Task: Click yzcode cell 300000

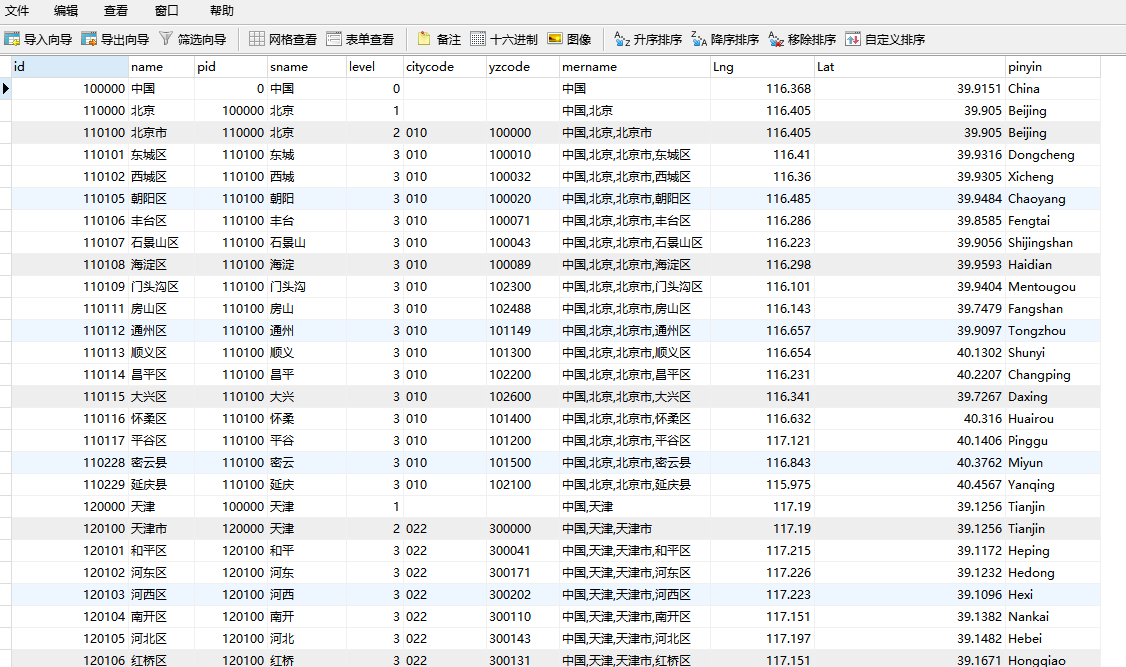Action: pyautogui.click(x=523, y=529)
